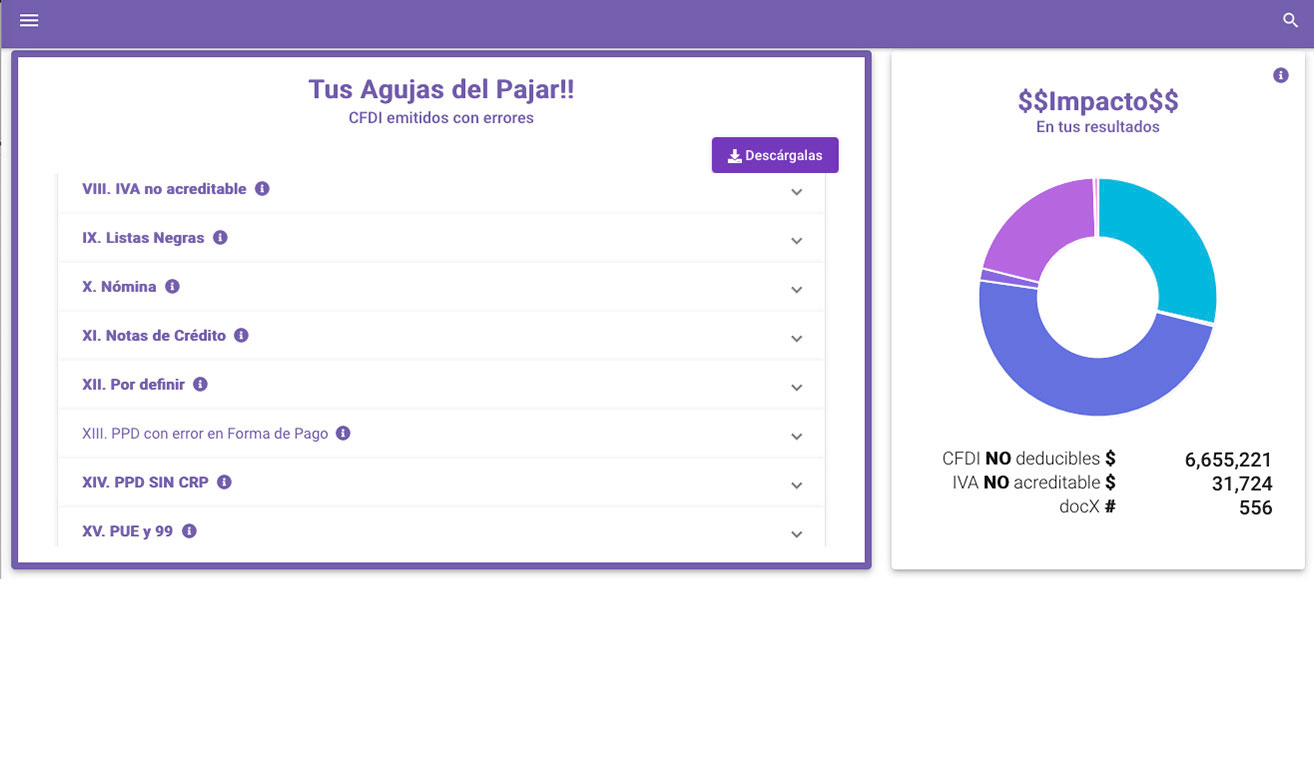
Task: Expand VIII. IVA no acreditable chevron
Action: (797, 192)
